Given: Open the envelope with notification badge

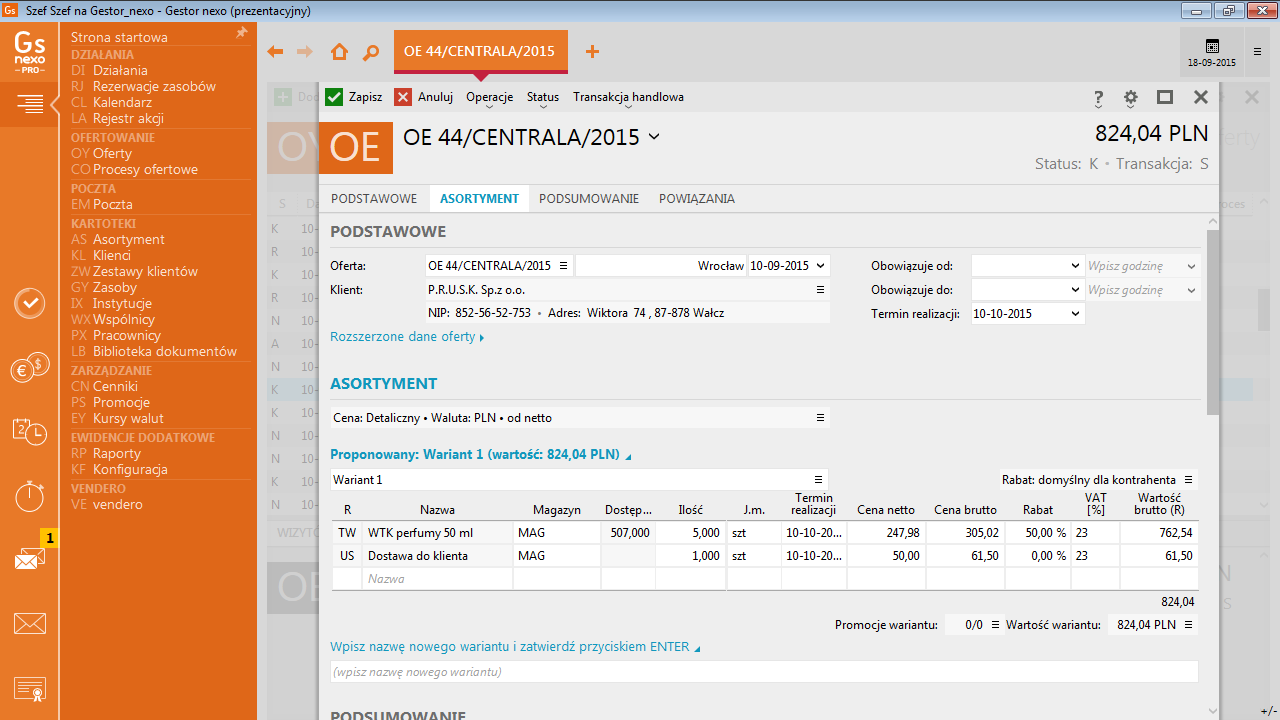Looking at the screenshot, I should click(30, 558).
